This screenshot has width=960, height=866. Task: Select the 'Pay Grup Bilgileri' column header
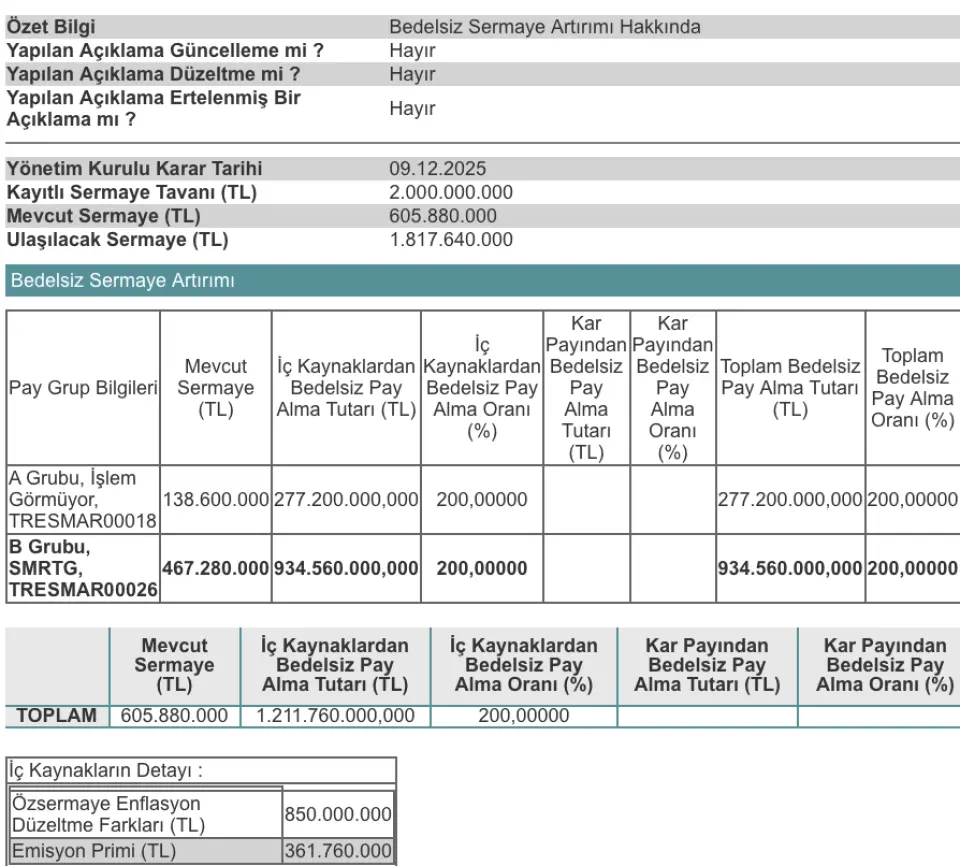pos(83,388)
